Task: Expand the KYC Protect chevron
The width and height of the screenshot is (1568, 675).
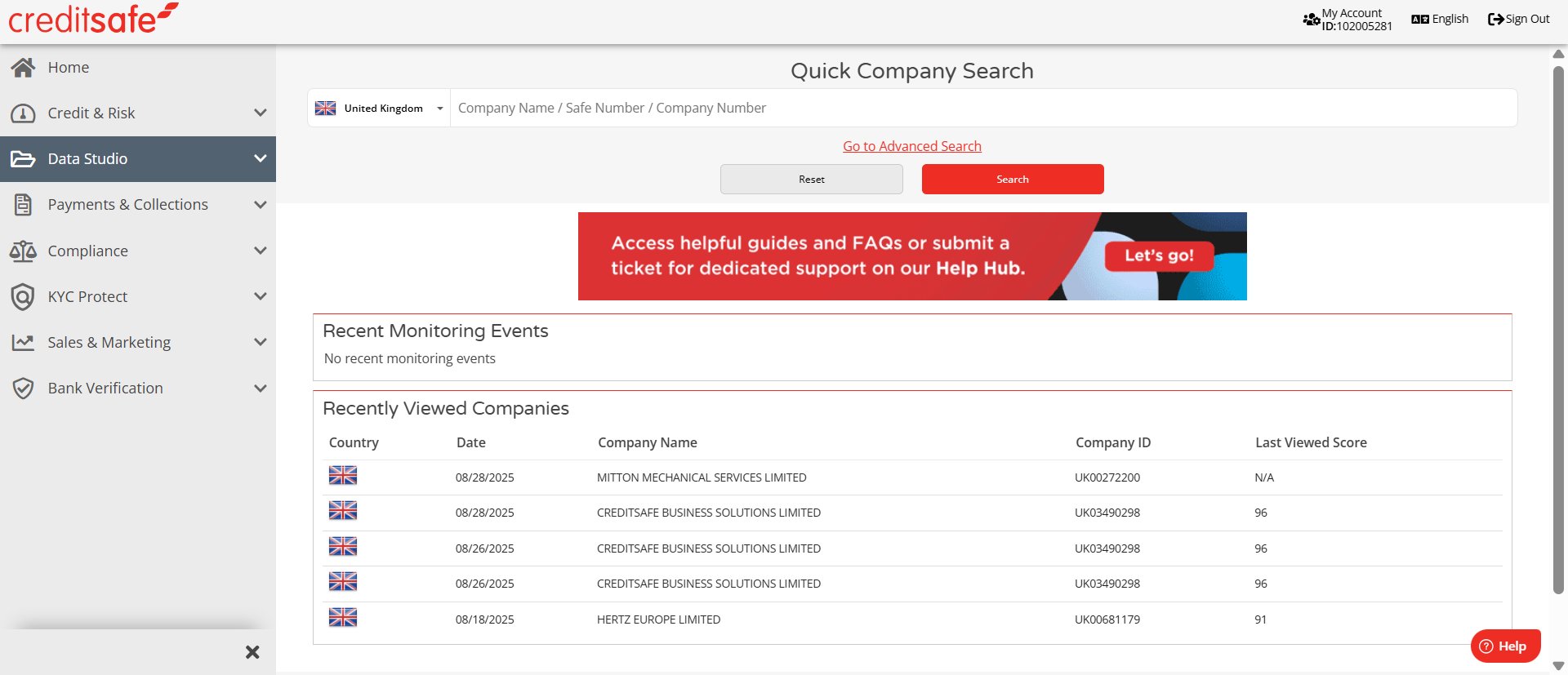Action: click(x=261, y=296)
